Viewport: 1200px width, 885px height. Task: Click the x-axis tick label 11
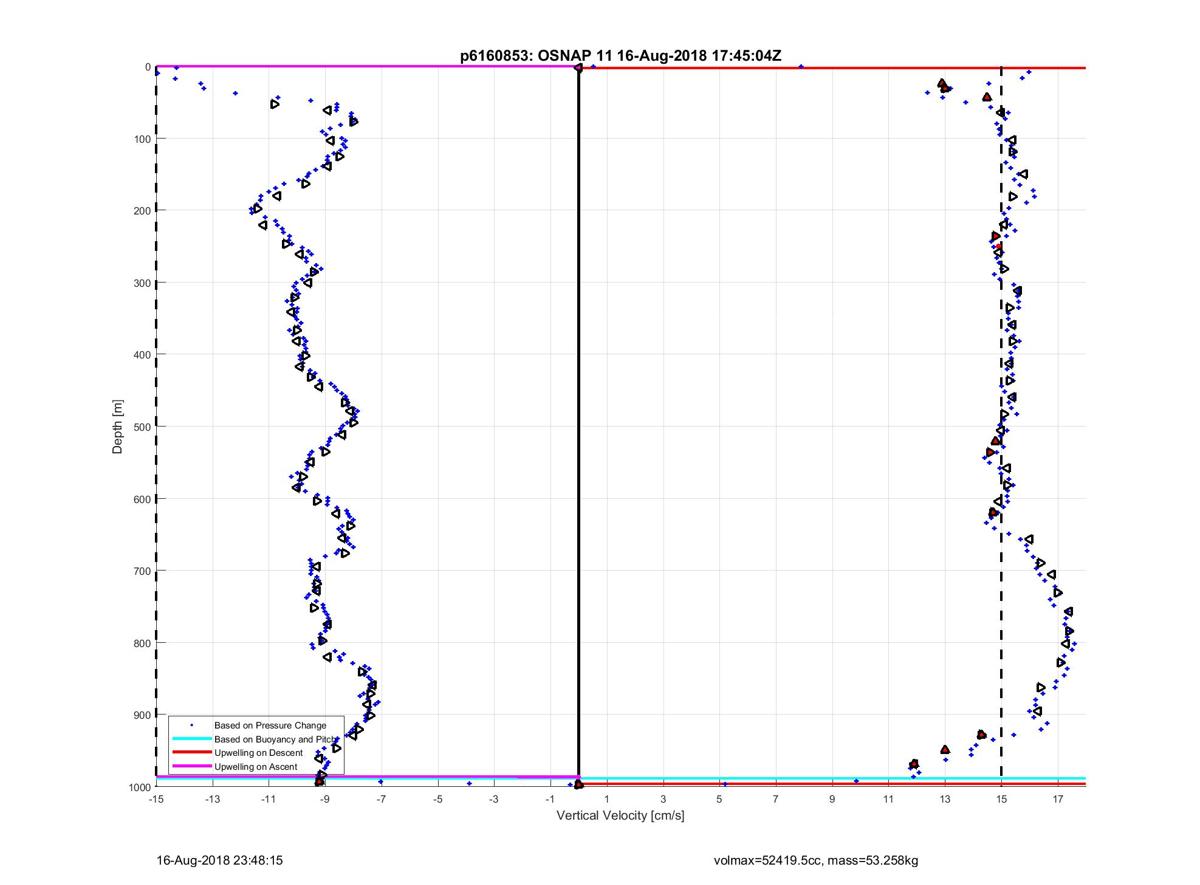[x=888, y=800]
